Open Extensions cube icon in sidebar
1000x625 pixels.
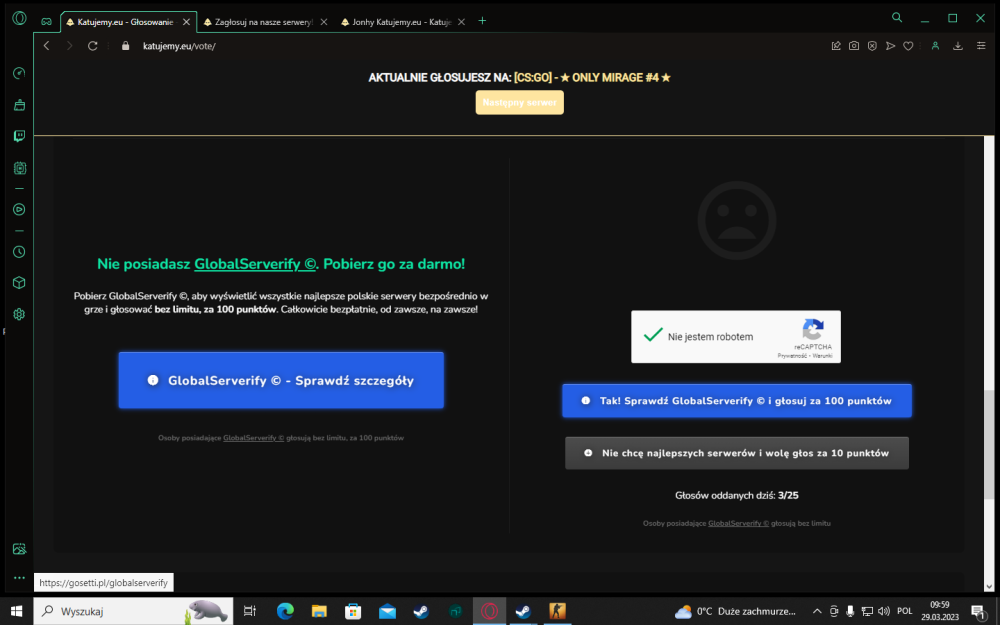pos(19,283)
